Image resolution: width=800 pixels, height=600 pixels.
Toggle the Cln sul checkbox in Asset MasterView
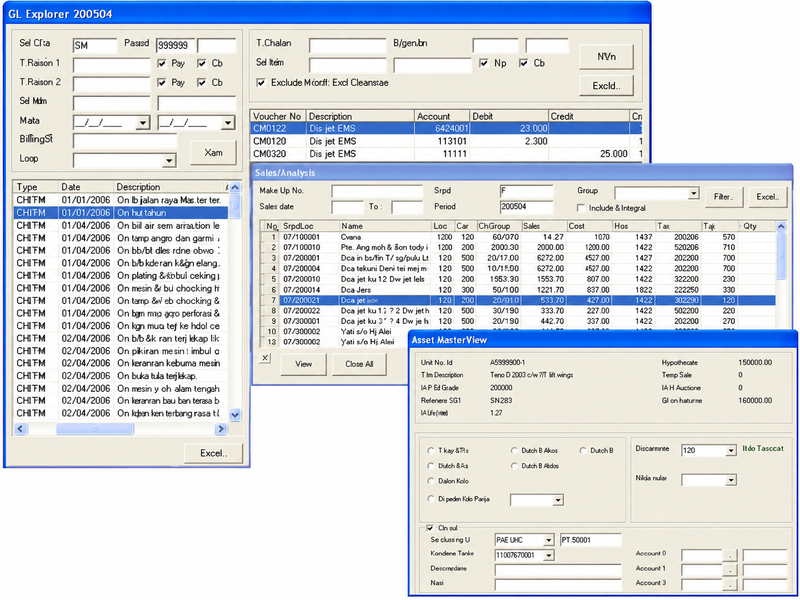[430, 528]
